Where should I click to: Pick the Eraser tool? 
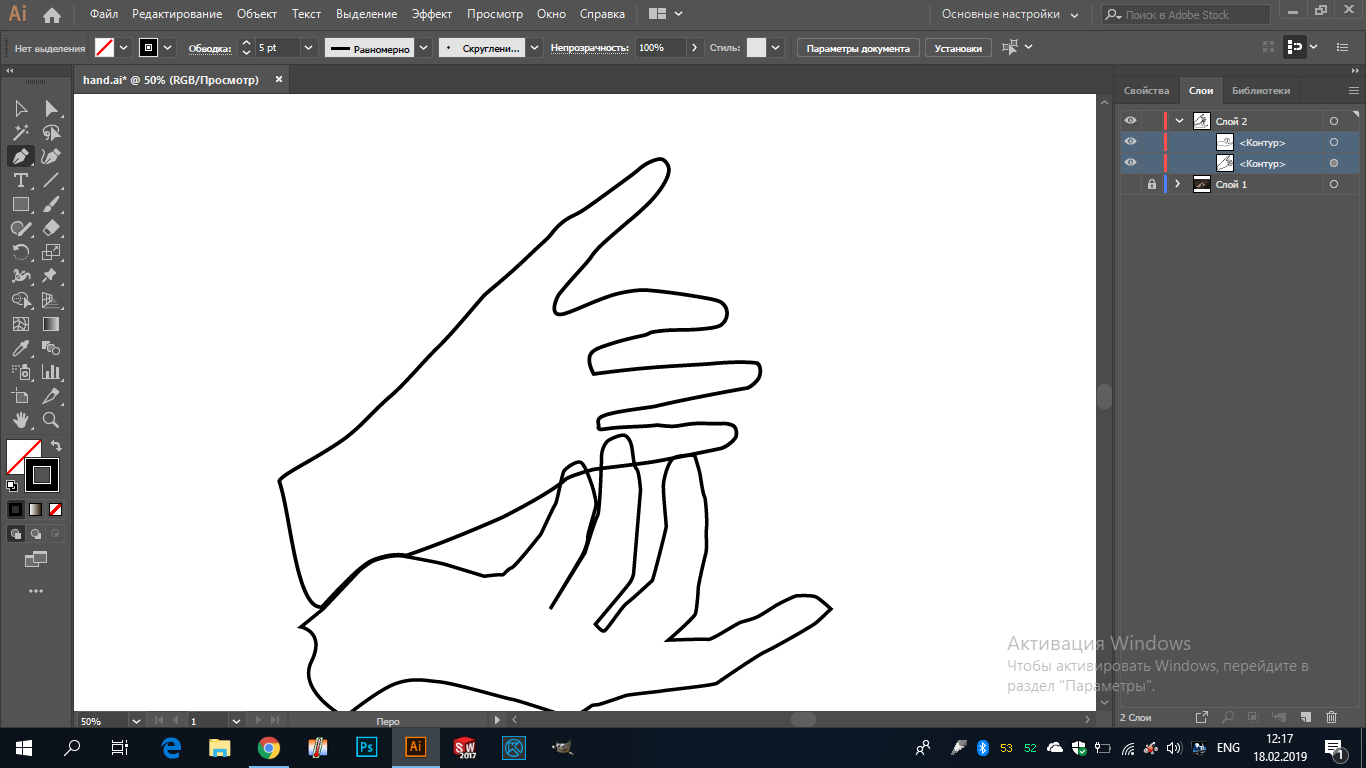tap(51, 228)
